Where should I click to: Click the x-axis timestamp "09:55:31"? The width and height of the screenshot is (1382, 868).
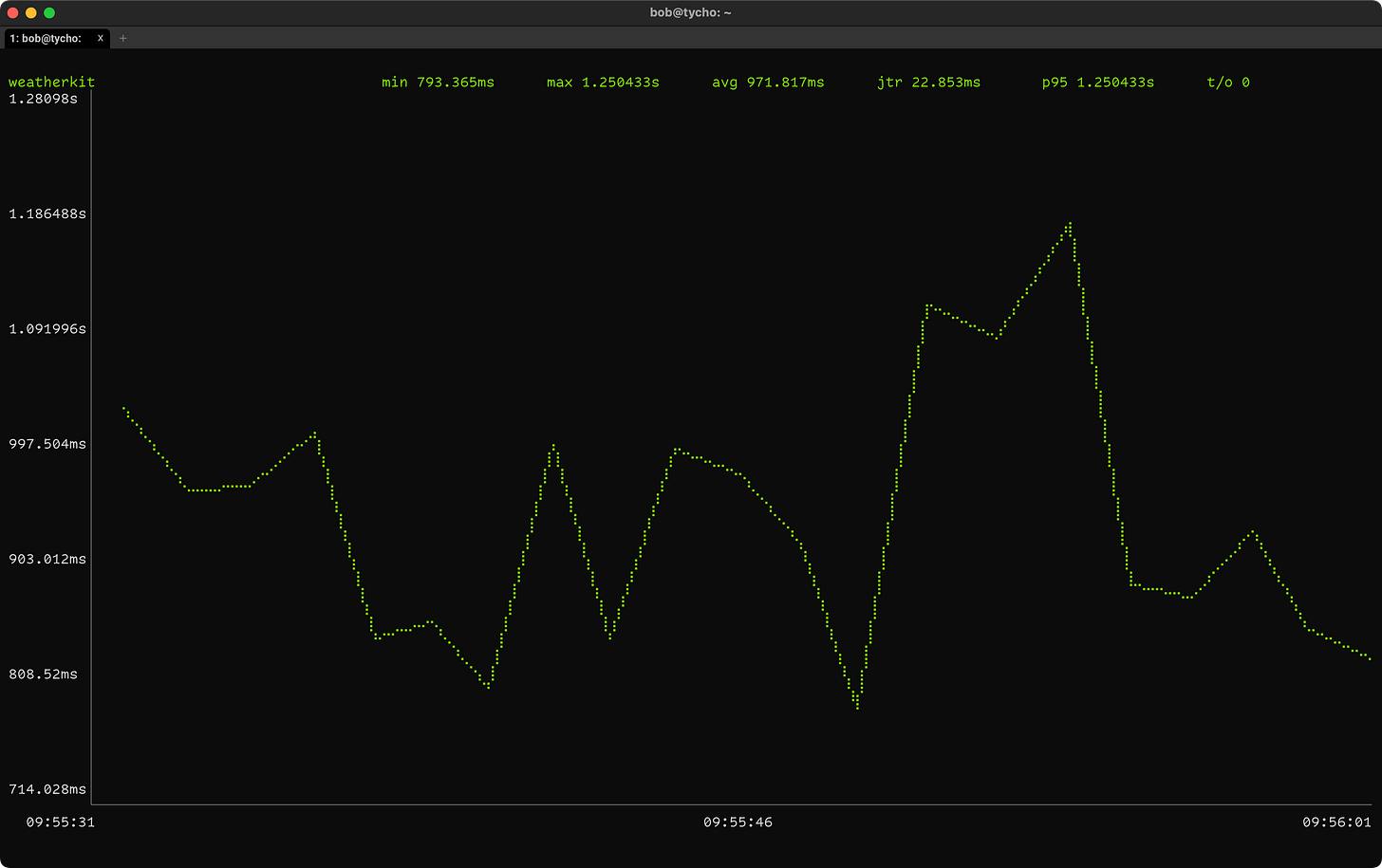coord(61,822)
